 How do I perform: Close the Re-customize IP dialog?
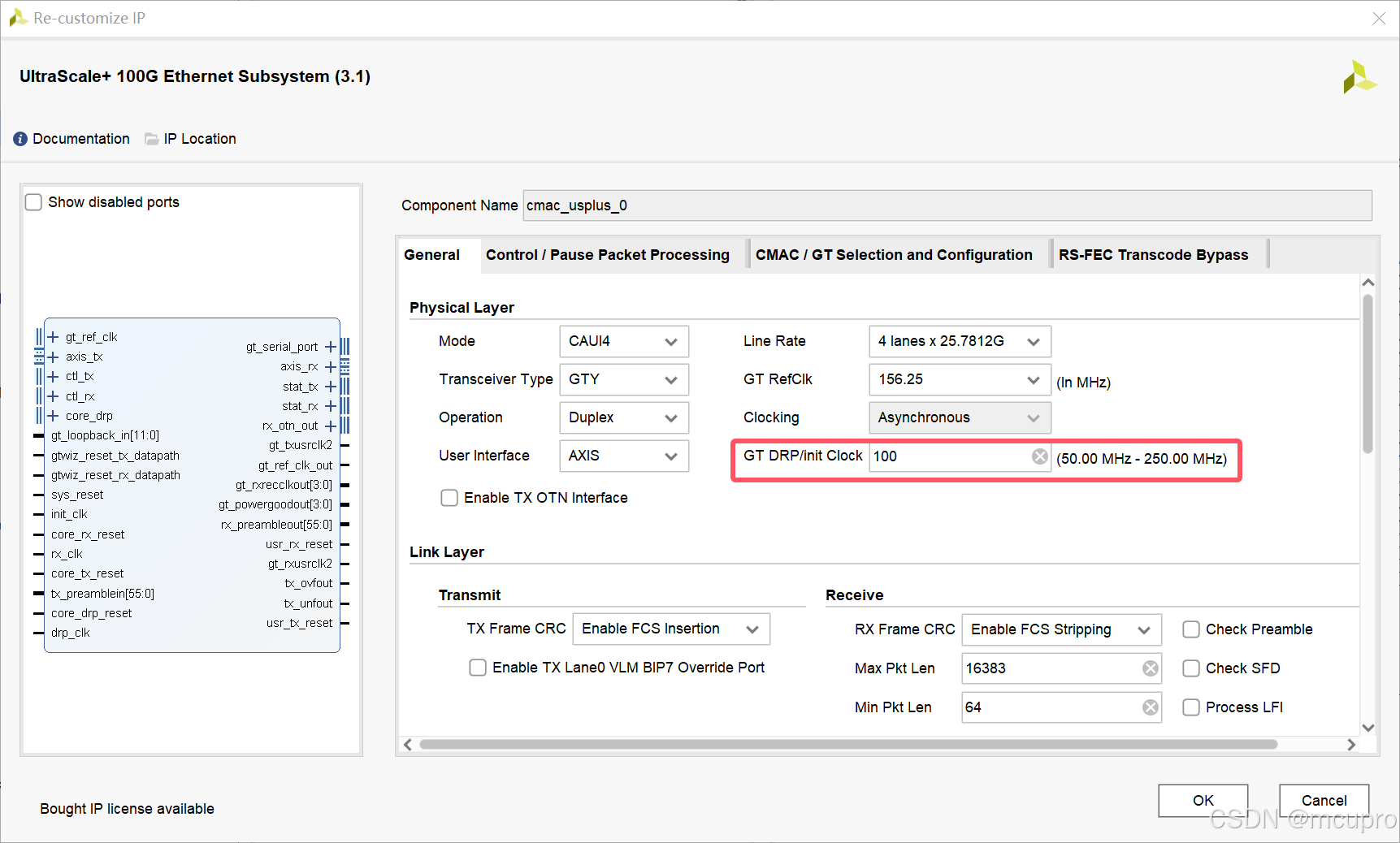point(1379,18)
